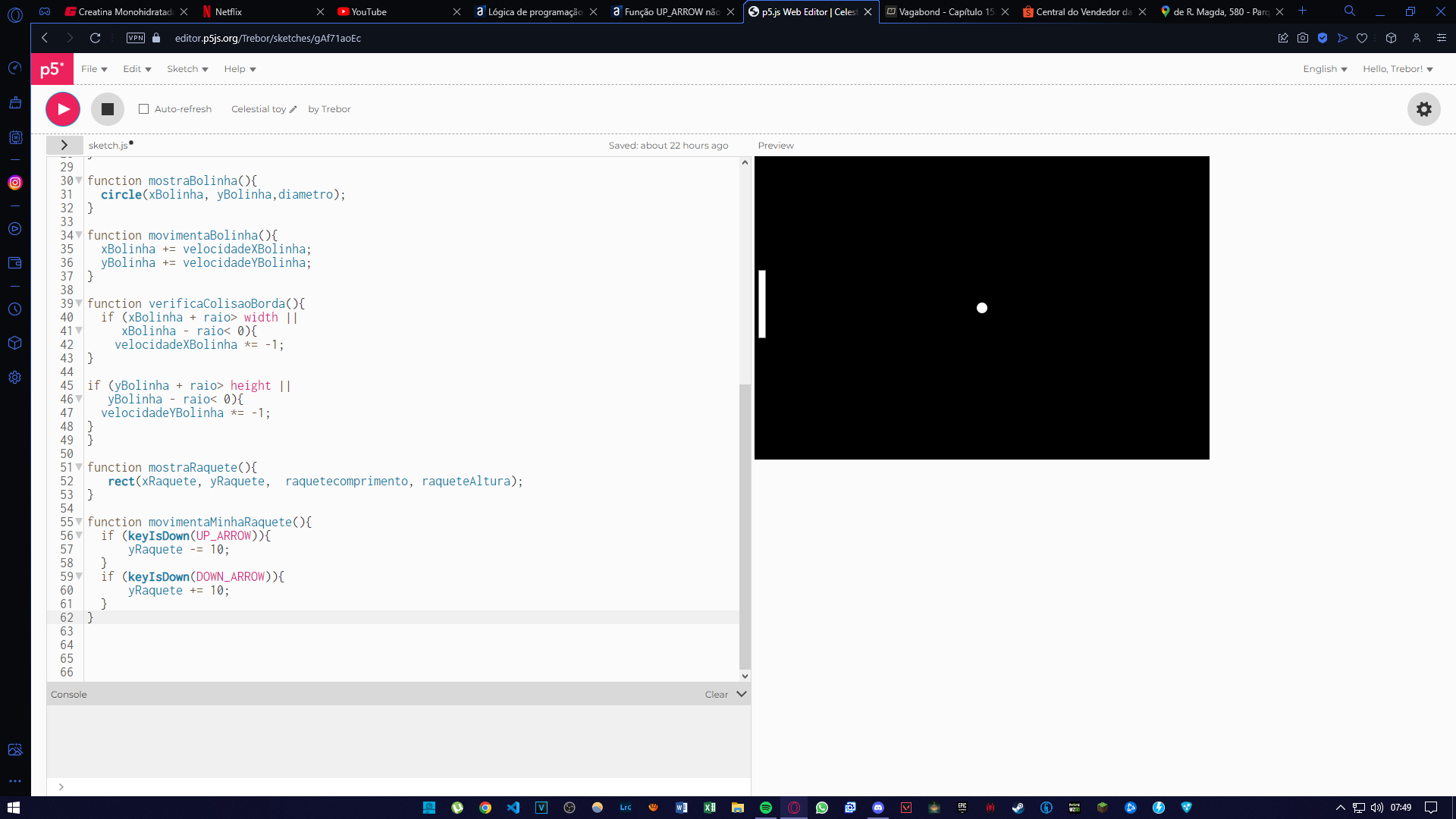Click the English language dropdown
Viewport: 1456px width, 819px height.
pyautogui.click(x=1325, y=68)
